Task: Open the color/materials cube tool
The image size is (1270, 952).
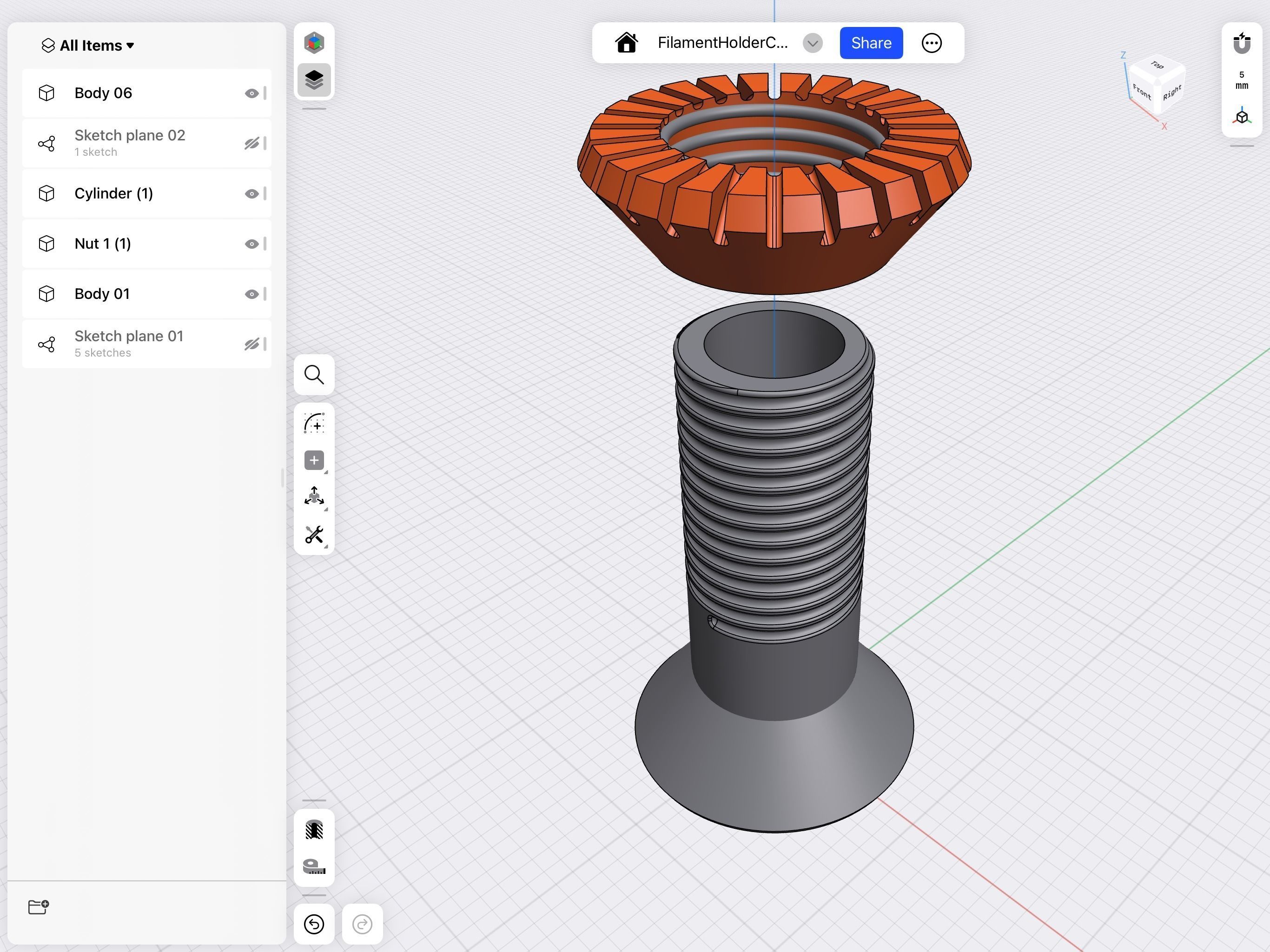Action: tap(314, 43)
